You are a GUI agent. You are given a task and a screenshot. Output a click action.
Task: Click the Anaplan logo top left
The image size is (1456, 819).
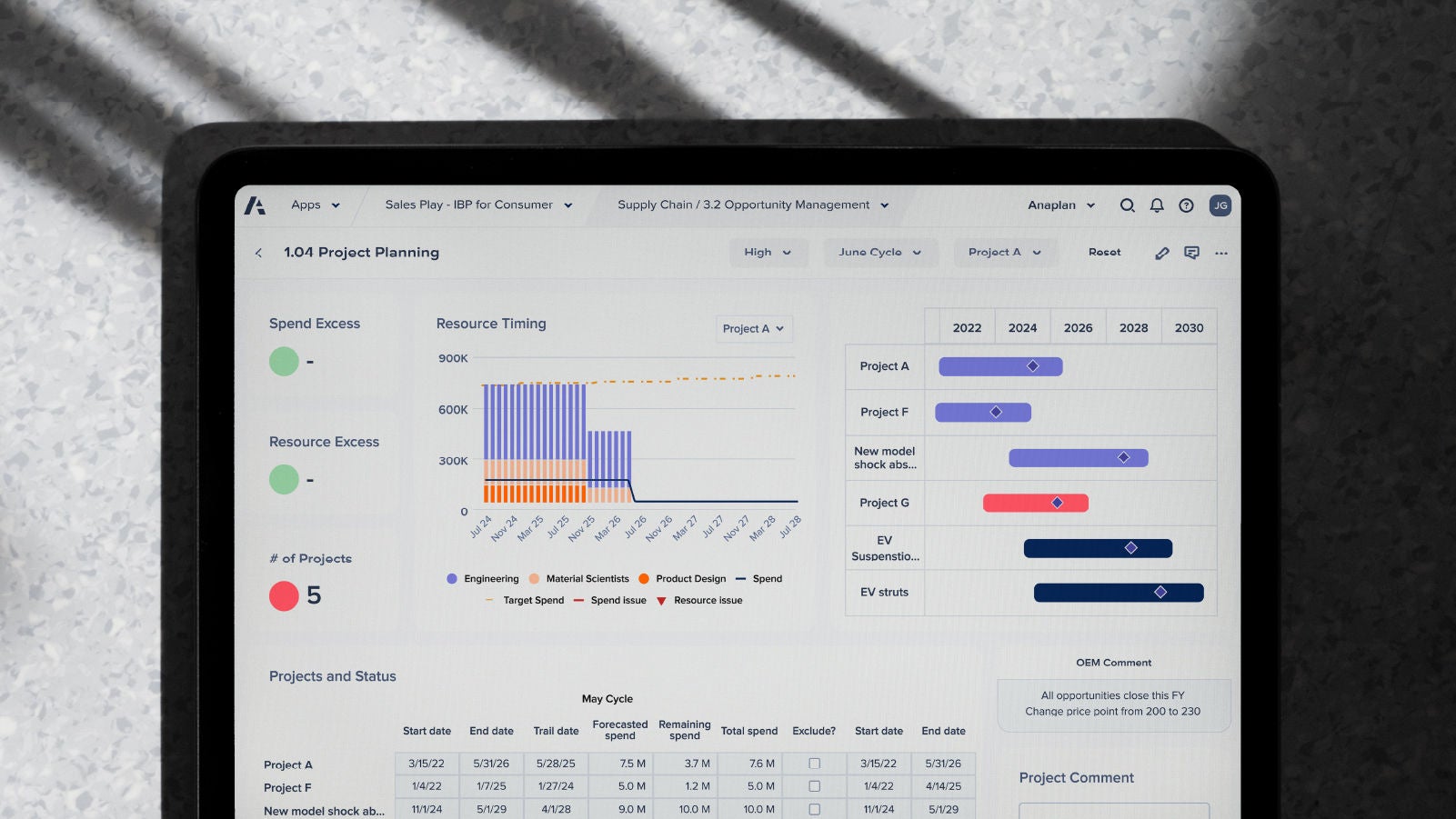257,205
